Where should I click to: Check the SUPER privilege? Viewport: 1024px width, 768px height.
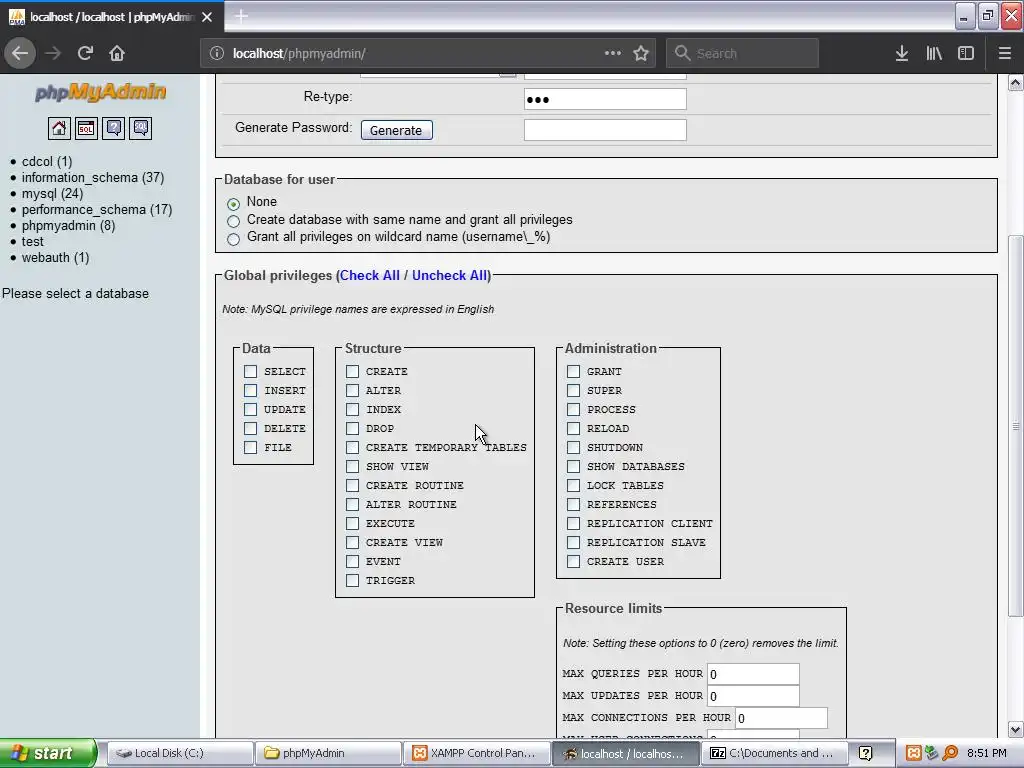tap(573, 391)
